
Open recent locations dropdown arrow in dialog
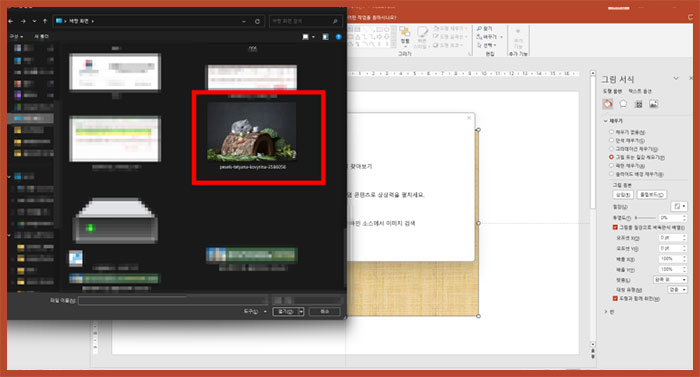point(34,21)
